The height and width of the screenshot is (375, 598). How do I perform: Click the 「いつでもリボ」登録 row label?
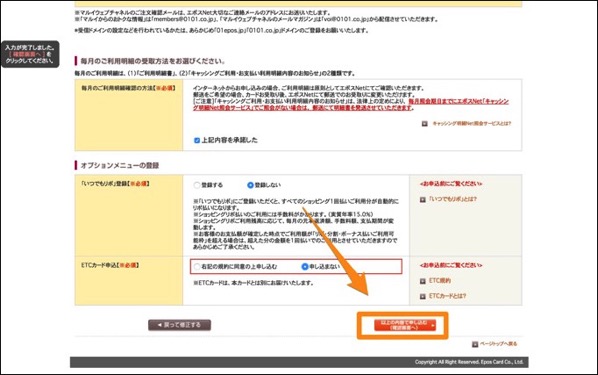(x=115, y=184)
